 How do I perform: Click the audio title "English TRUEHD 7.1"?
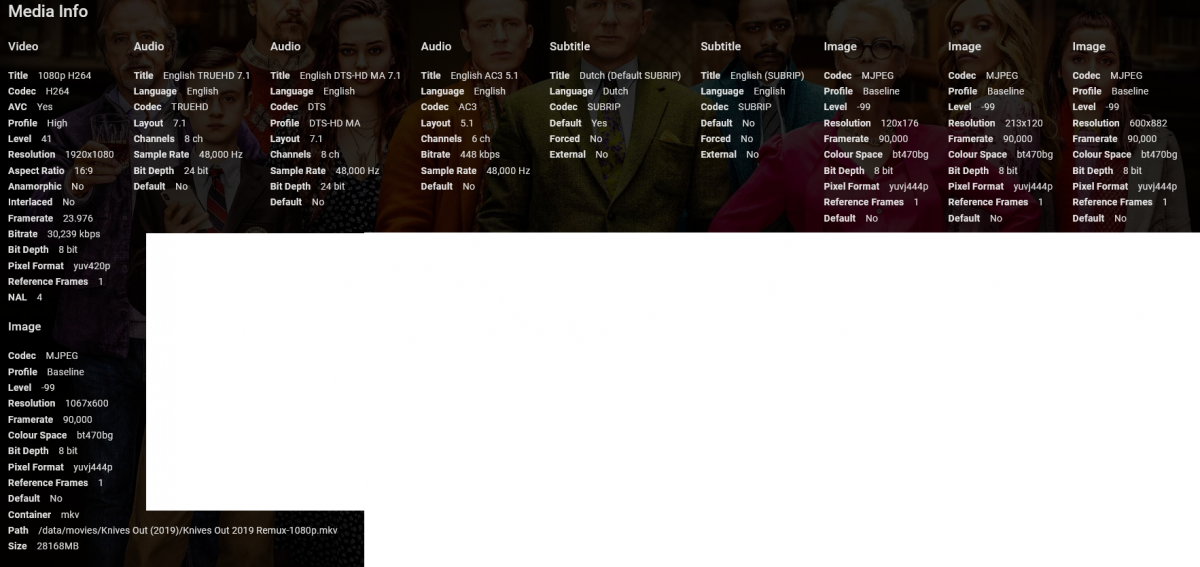(207, 76)
